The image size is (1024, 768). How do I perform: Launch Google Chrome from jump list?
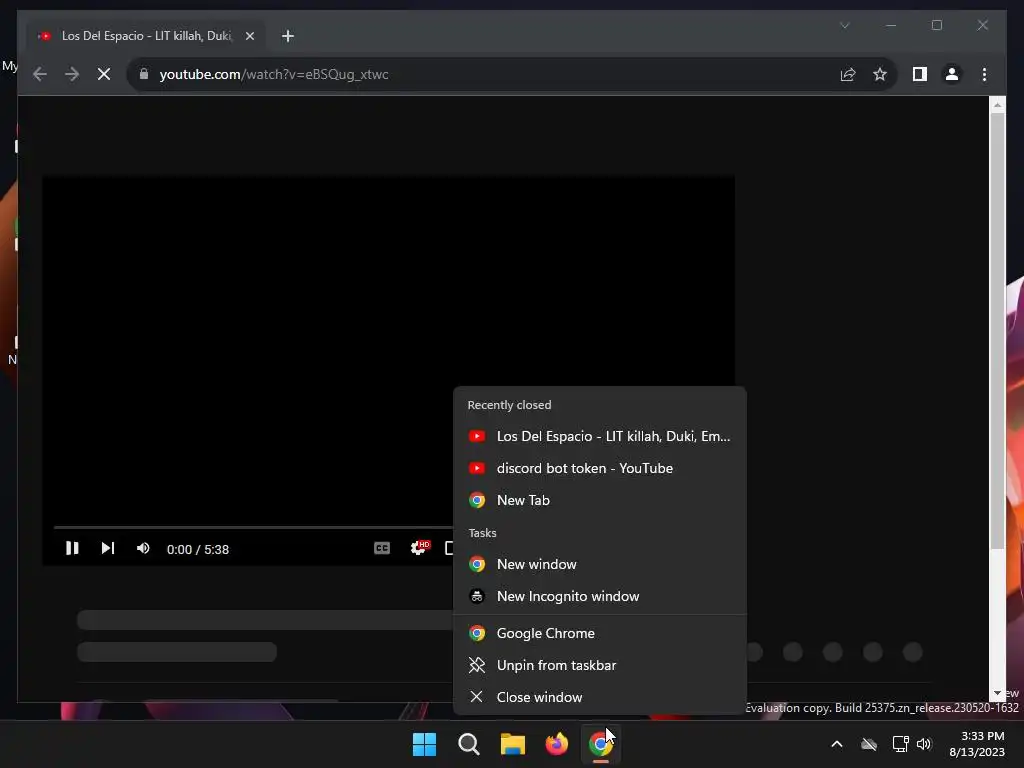600,633
